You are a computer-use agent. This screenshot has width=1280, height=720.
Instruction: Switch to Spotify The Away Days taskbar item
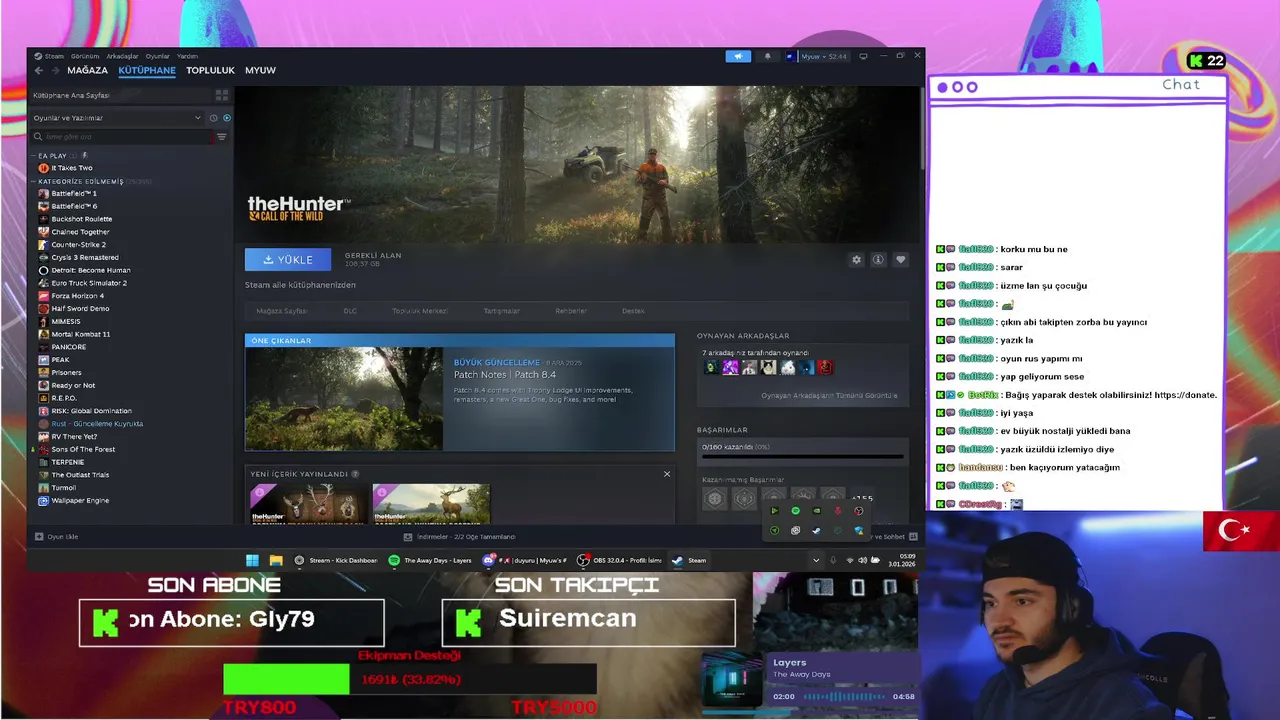point(430,561)
